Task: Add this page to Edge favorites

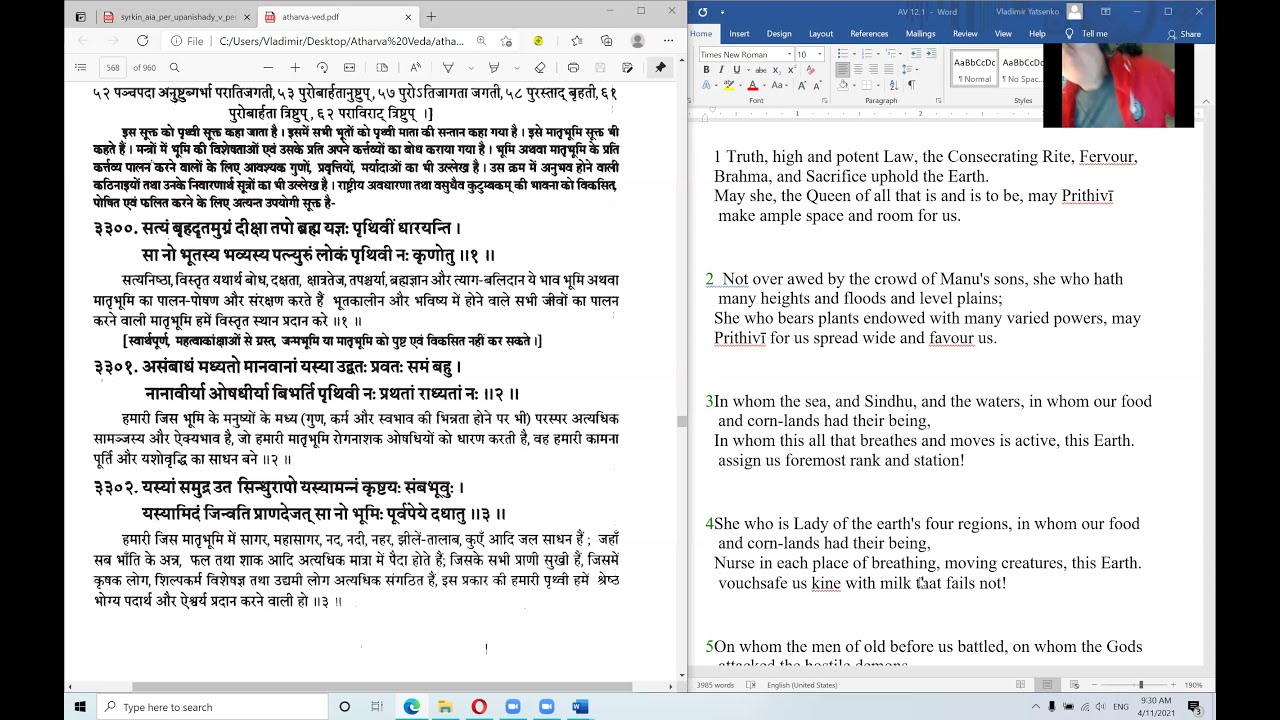Action: tap(506, 41)
